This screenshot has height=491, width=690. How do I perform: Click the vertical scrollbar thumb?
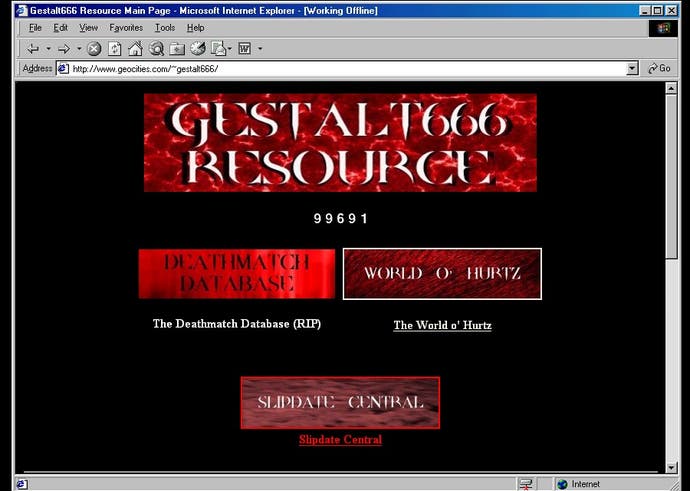point(671,177)
